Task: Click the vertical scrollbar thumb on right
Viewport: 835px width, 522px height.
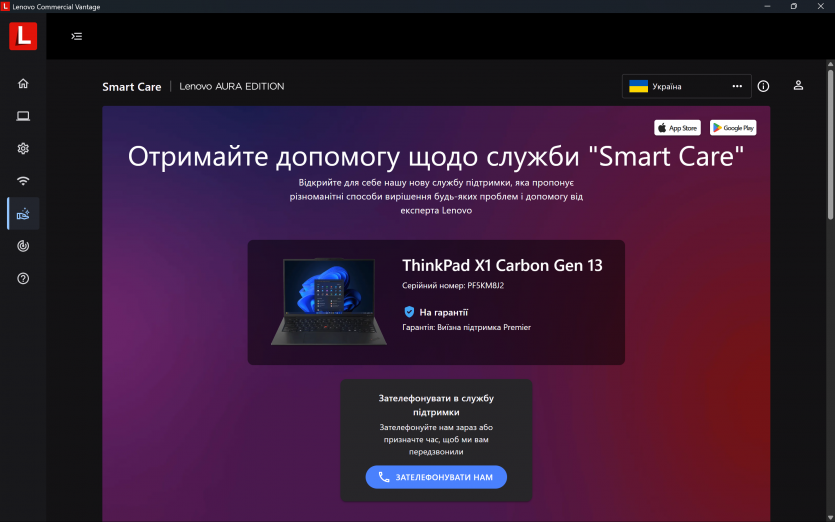Action: (x=830, y=144)
